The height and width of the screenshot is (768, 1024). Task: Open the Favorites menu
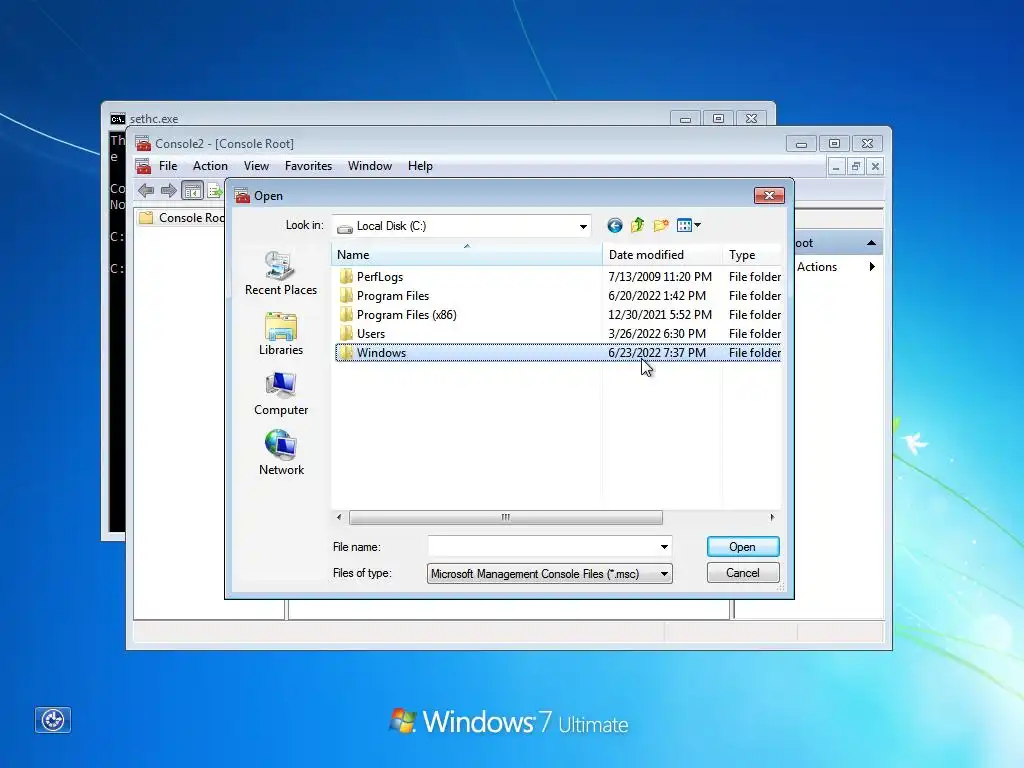click(308, 166)
